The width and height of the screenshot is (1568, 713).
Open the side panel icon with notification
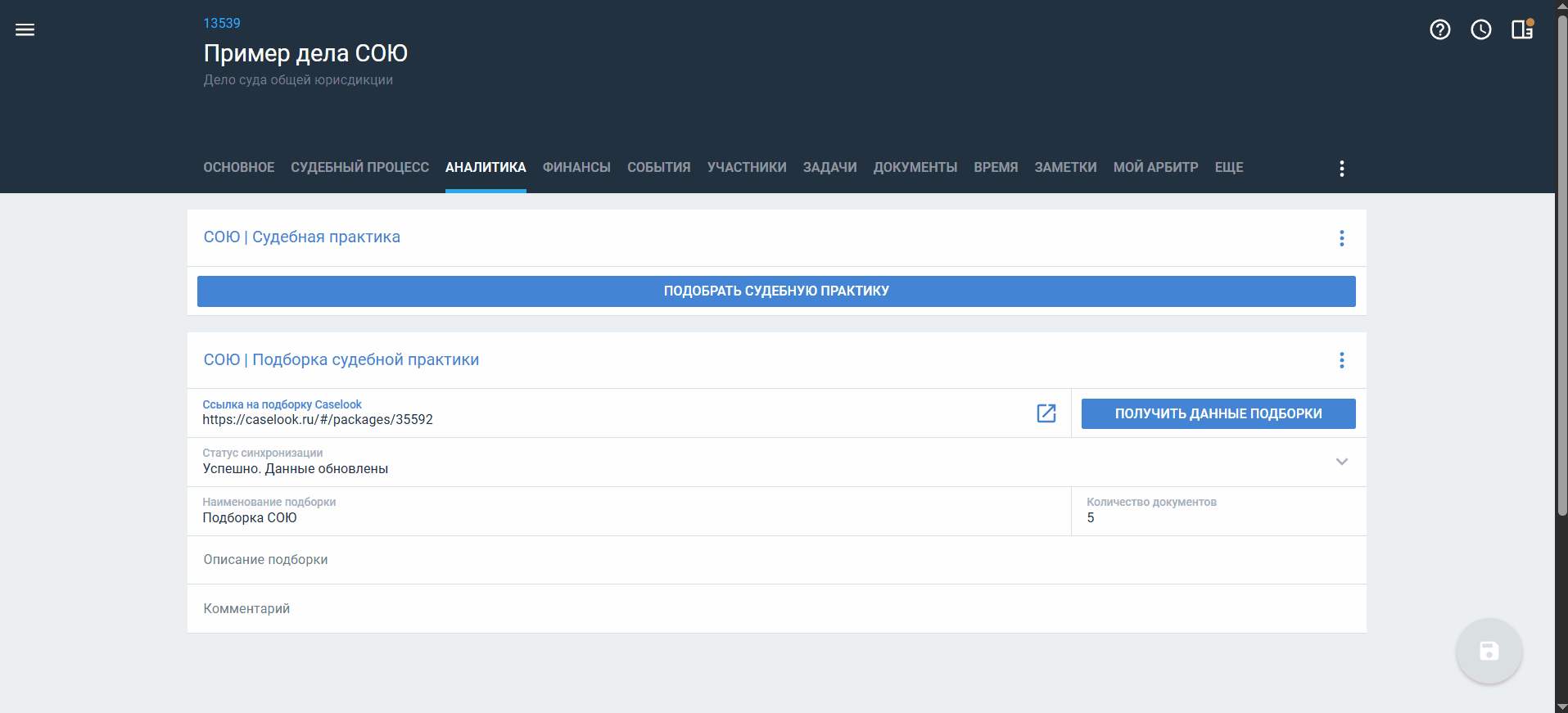point(1522,30)
